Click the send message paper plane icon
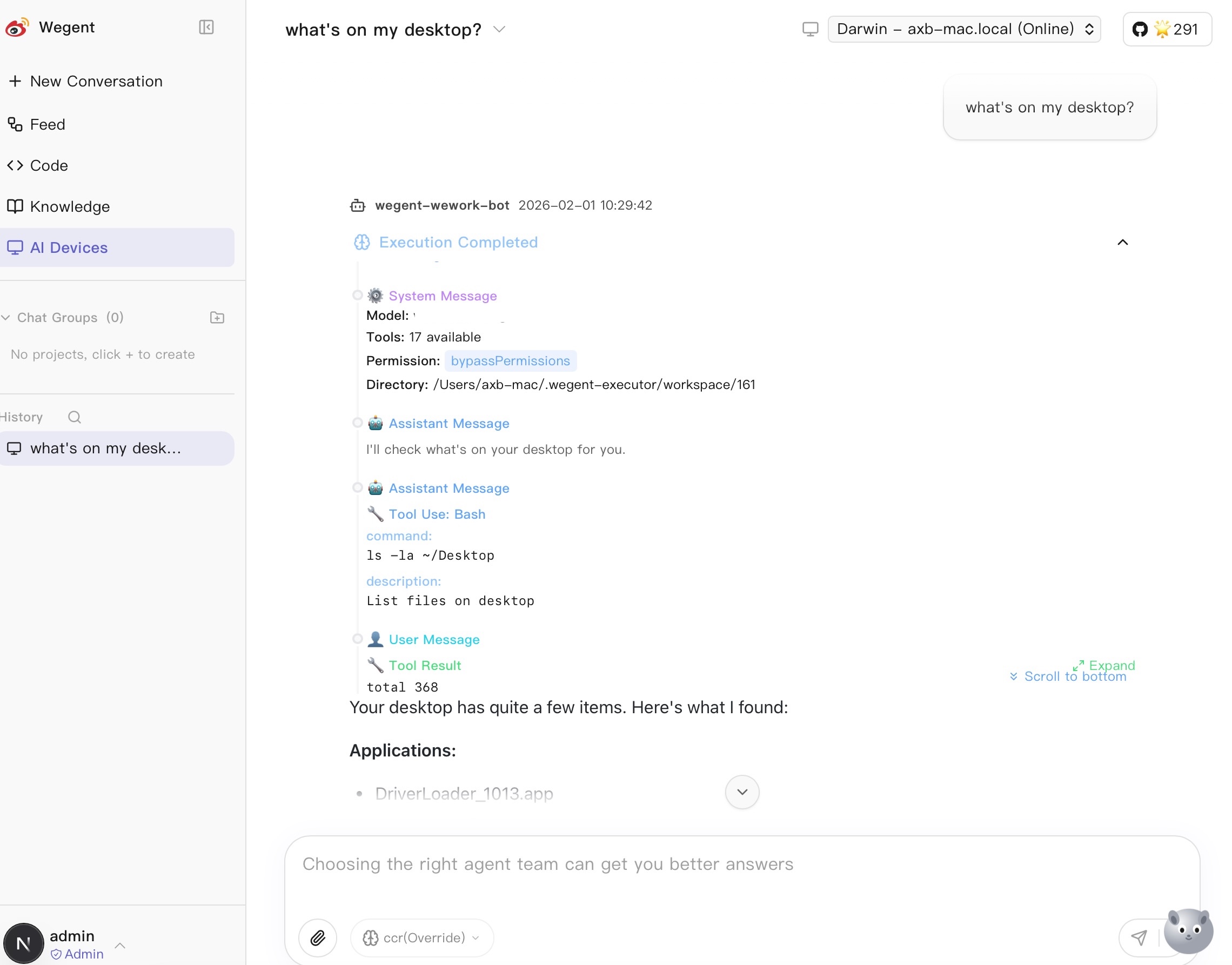This screenshot has height=965, width=1232. [1139, 938]
